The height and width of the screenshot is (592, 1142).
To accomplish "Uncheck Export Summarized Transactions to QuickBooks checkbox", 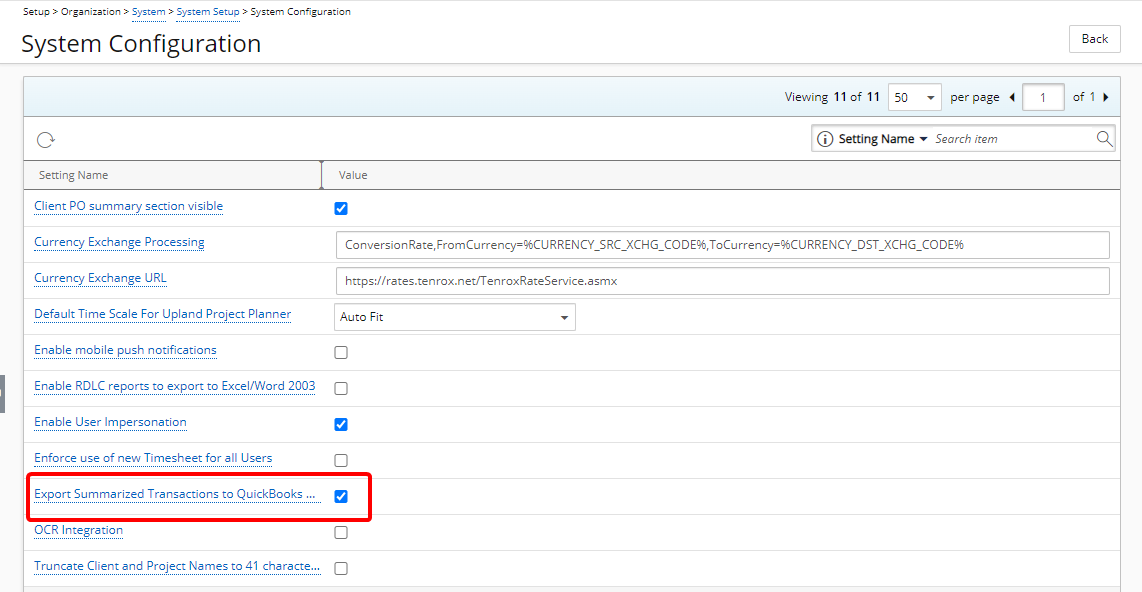I will 341,496.
